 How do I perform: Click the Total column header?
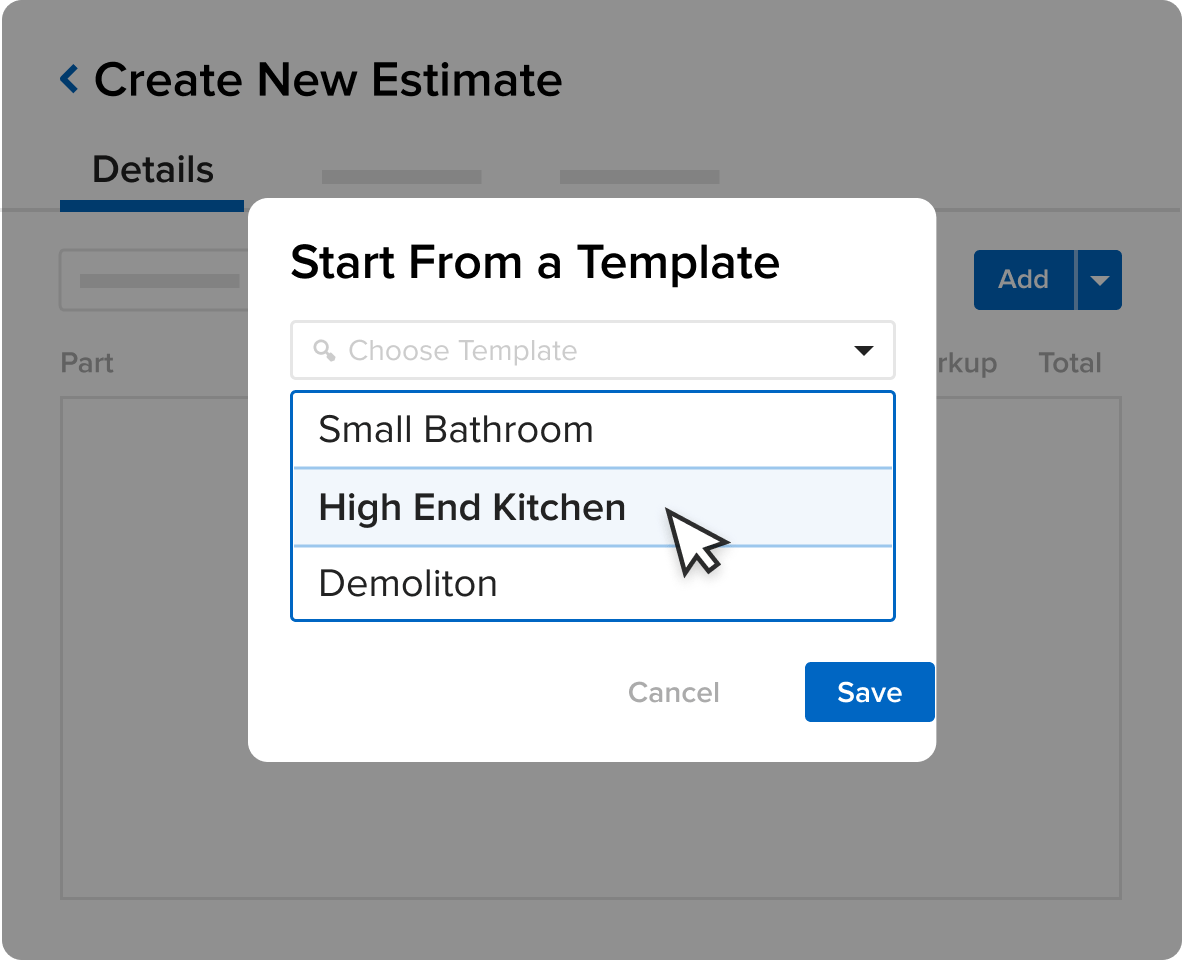tap(1069, 363)
